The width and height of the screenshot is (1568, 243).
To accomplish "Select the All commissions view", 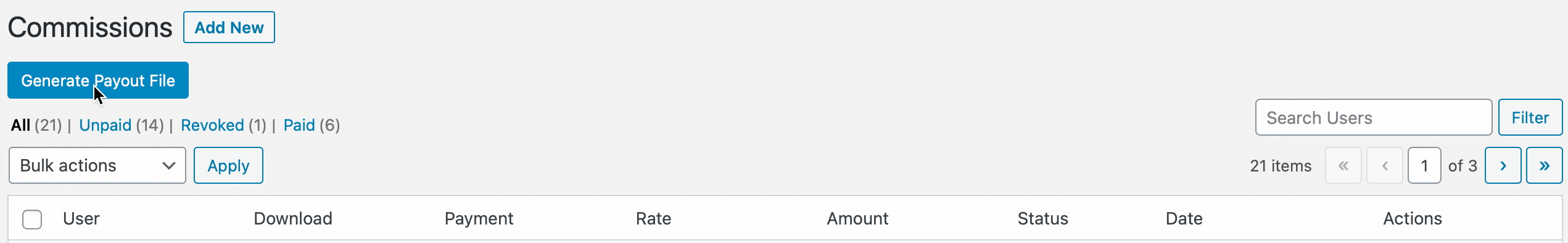I will pos(20,125).
